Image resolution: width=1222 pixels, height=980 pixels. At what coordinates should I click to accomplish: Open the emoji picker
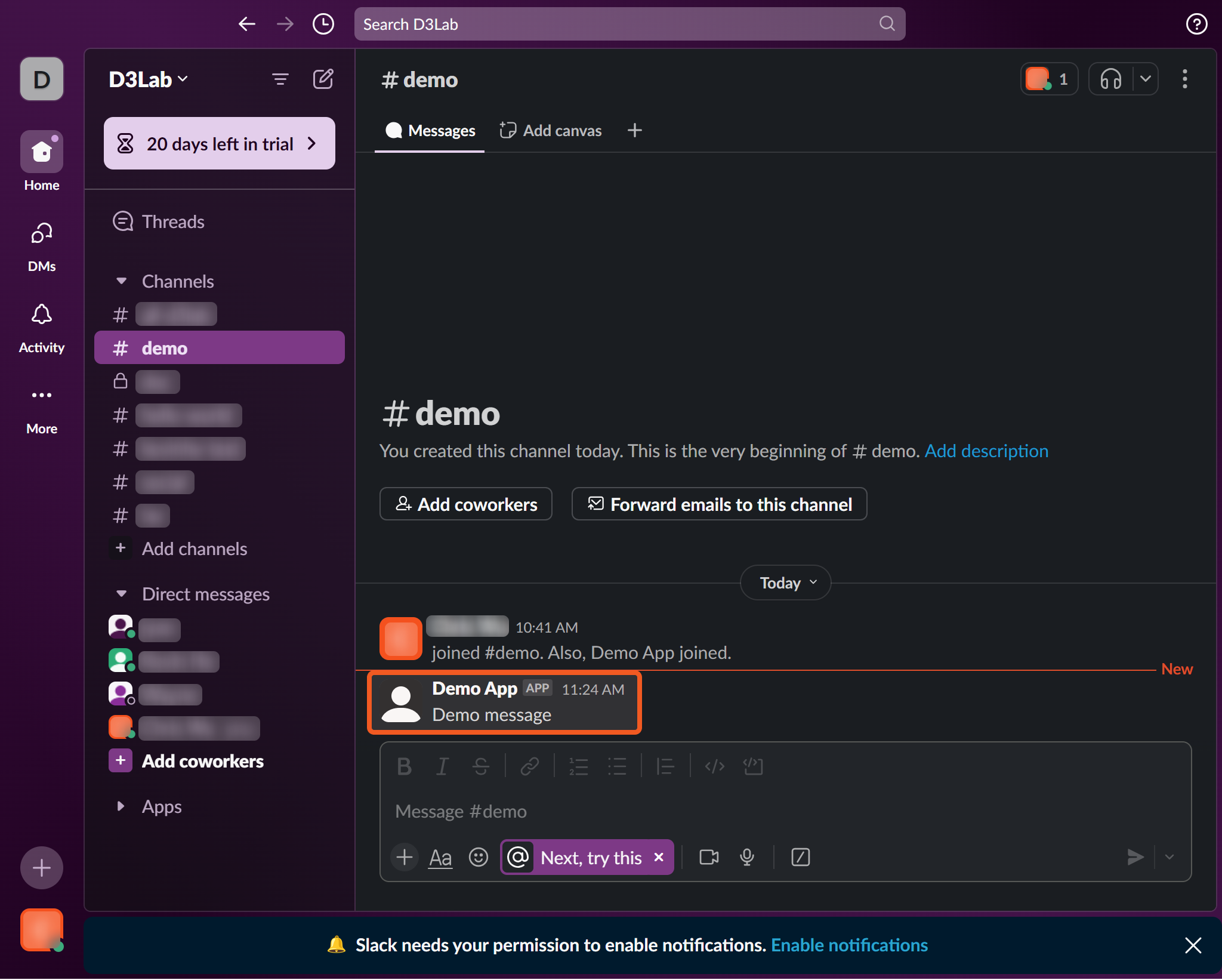[478, 858]
